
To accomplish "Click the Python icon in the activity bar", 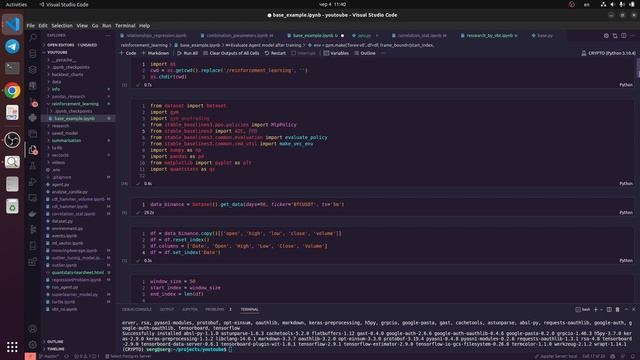I will (x=33, y=118).
